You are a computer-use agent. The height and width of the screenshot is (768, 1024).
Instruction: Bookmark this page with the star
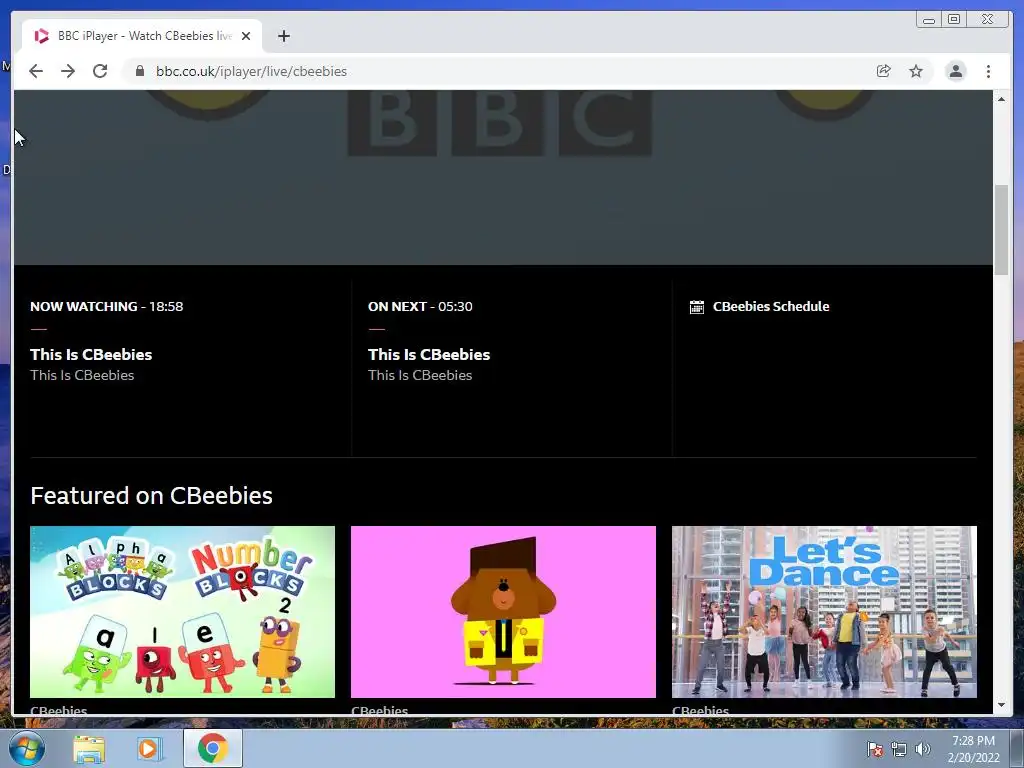tap(916, 71)
